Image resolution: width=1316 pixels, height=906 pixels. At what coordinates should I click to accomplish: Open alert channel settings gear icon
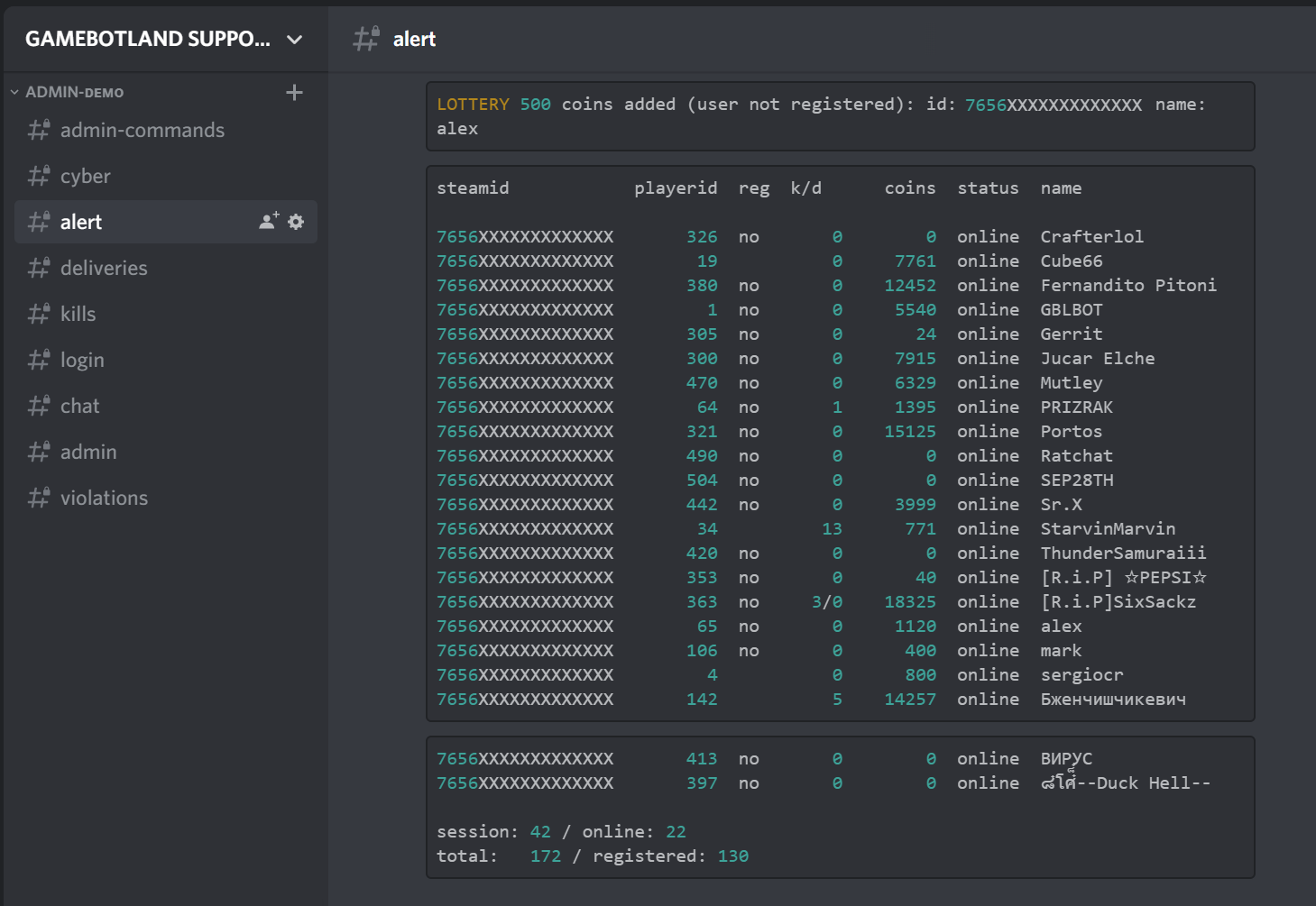point(296,221)
